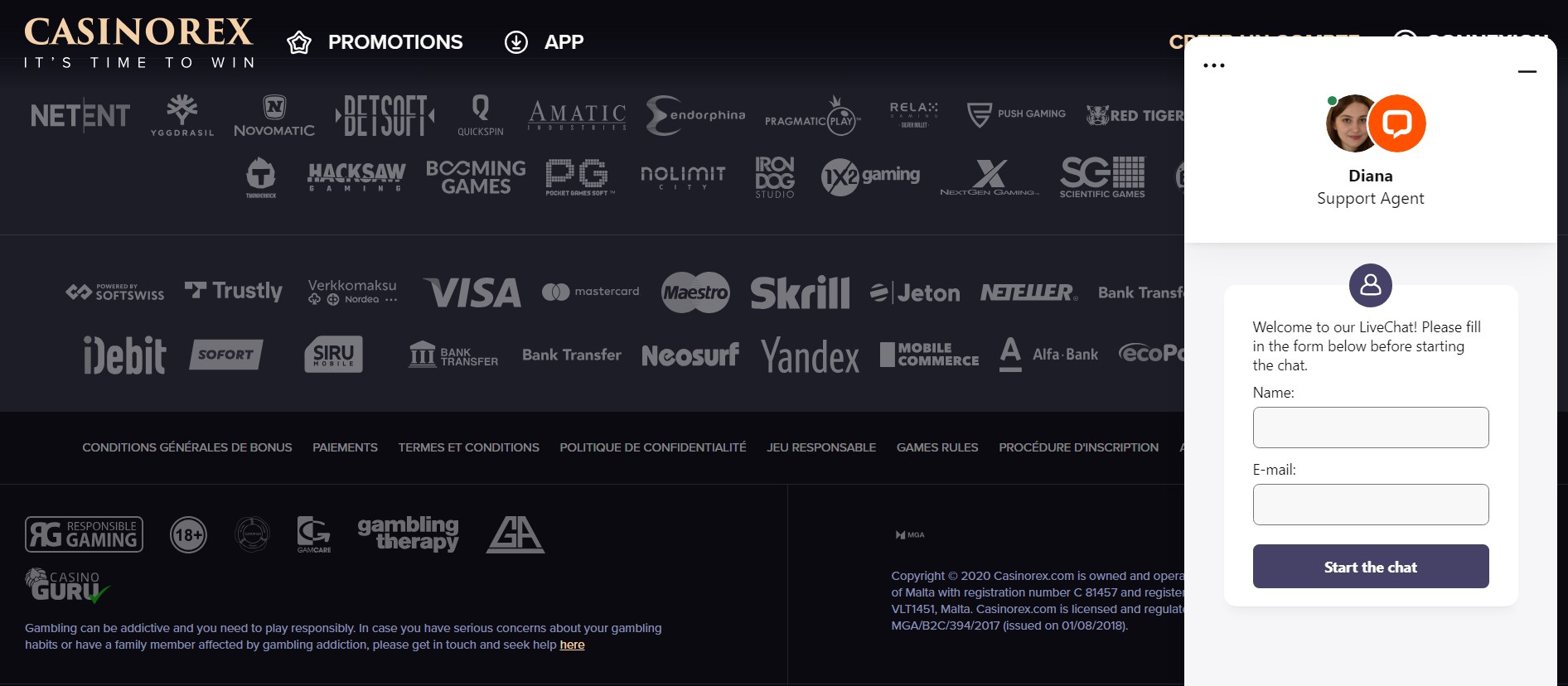Click the Casino Guru badge
This screenshot has width=1568, height=686.
67,586
